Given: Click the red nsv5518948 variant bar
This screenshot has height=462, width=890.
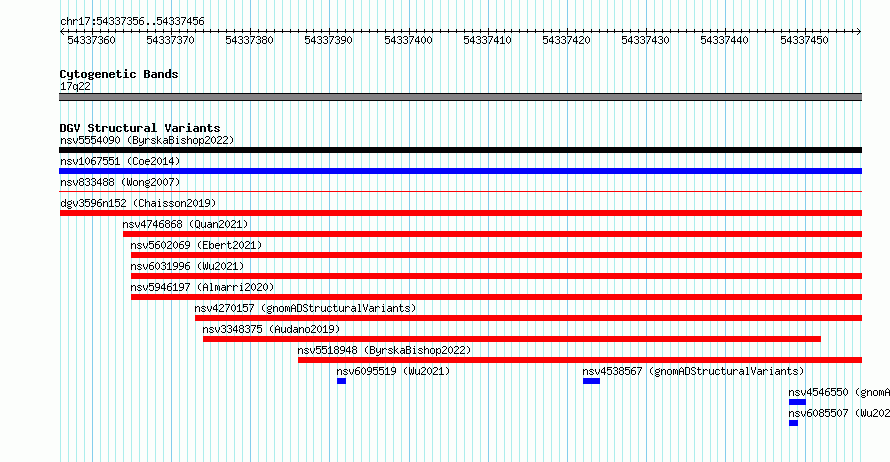Looking at the screenshot, I should [x=580, y=360].
